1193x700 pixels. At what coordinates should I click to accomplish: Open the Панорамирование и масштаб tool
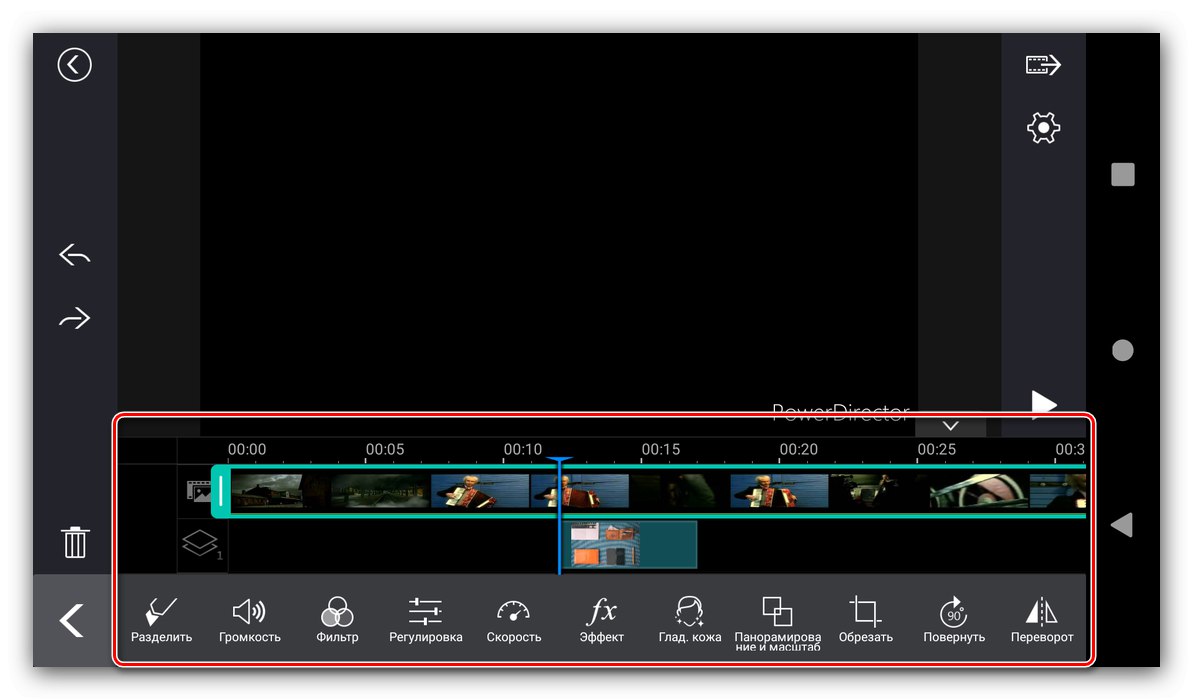pos(778,624)
